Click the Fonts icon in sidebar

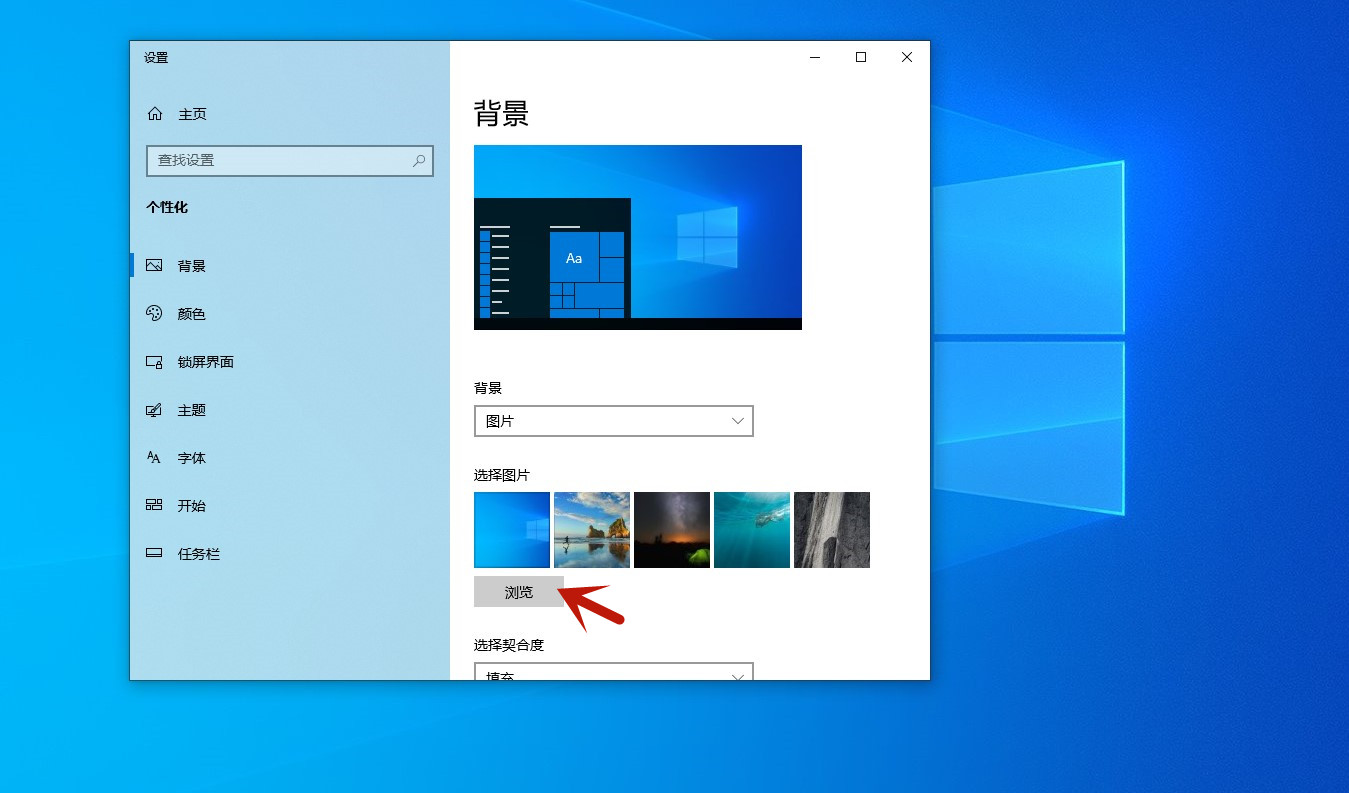click(154, 458)
